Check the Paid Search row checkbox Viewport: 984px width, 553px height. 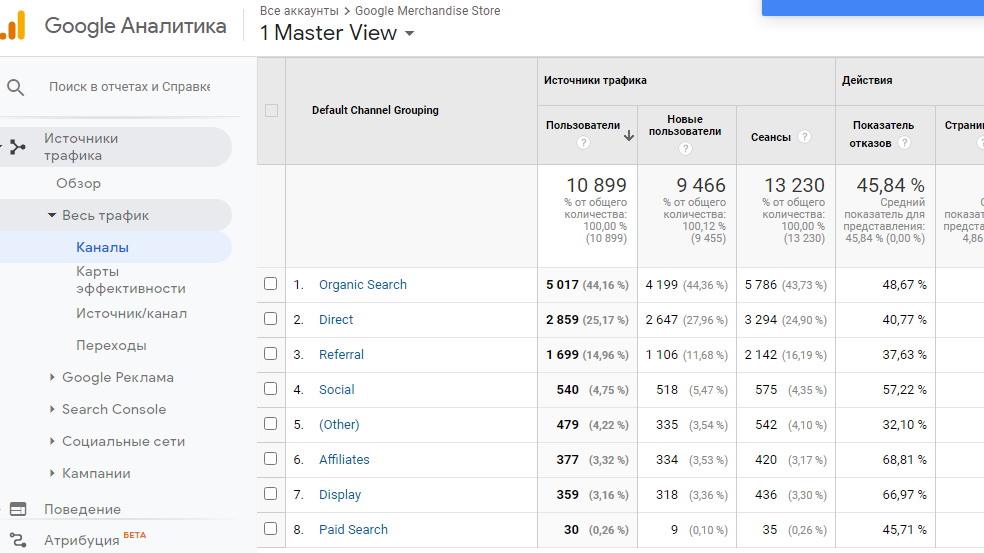click(270, 529)
